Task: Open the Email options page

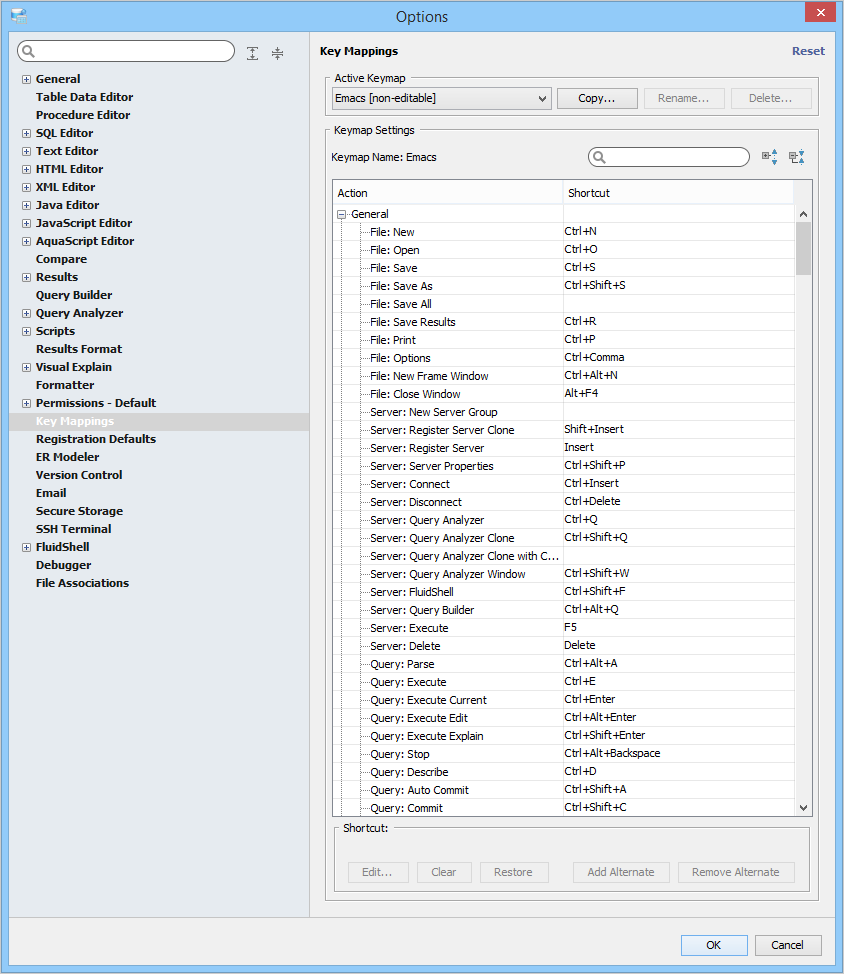Action: click(51, 493)
